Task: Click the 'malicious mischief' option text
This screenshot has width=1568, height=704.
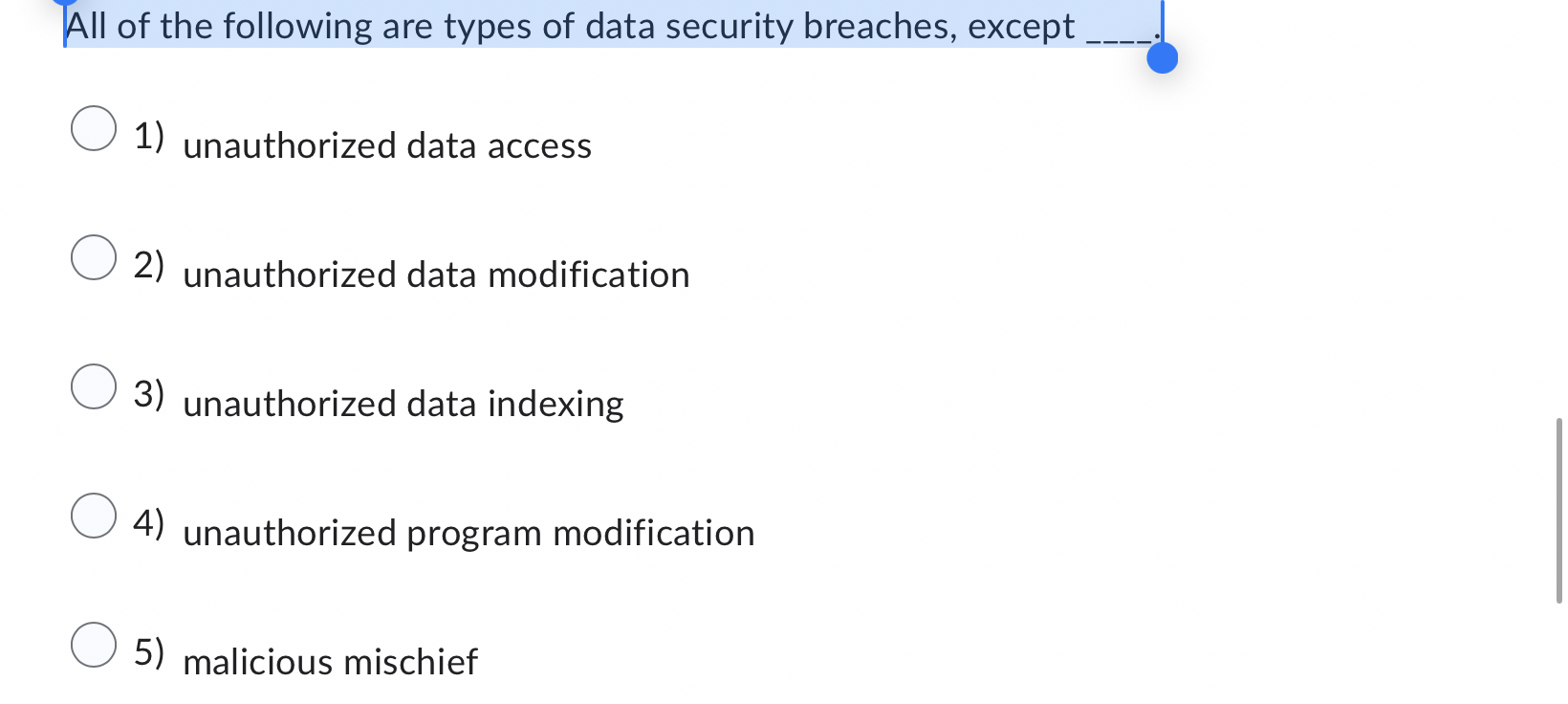Action: pyautogui.click(x=329, y=661)
